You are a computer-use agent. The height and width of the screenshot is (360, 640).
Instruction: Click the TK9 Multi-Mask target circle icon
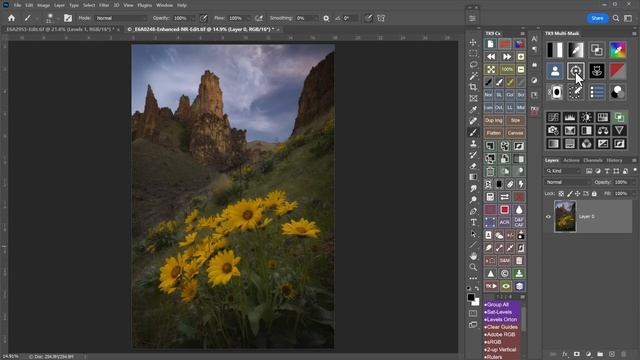(x=576, y=71)
